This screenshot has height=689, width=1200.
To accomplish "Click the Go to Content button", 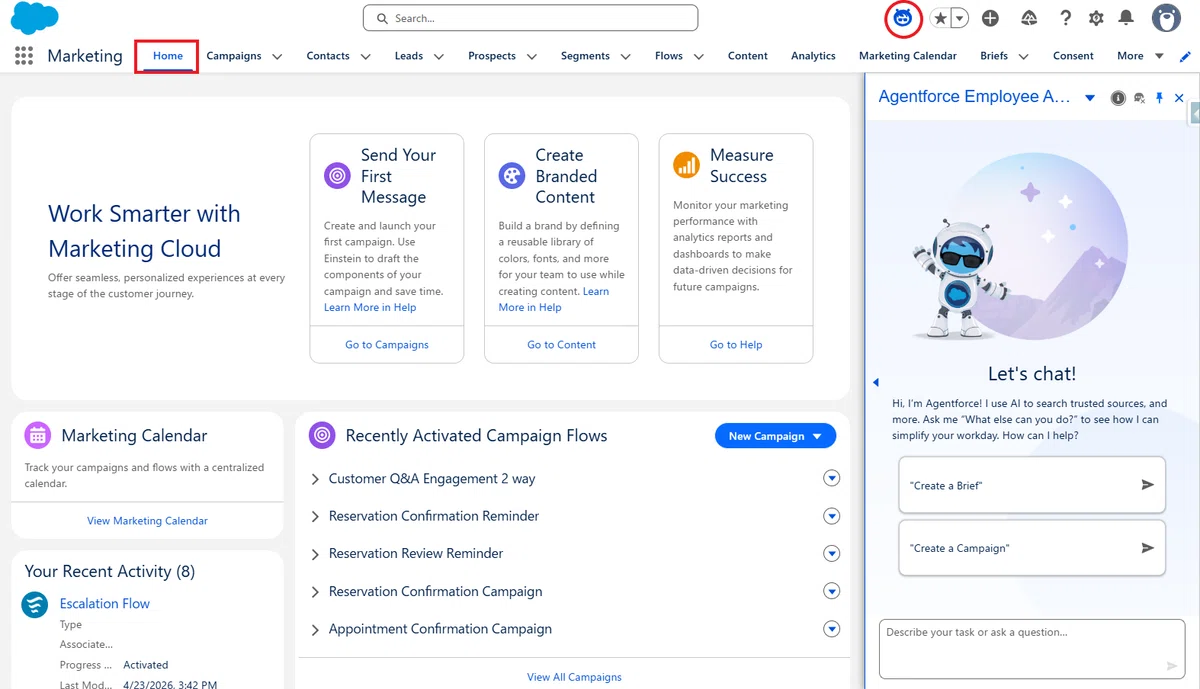I will (x=561, y=344).
